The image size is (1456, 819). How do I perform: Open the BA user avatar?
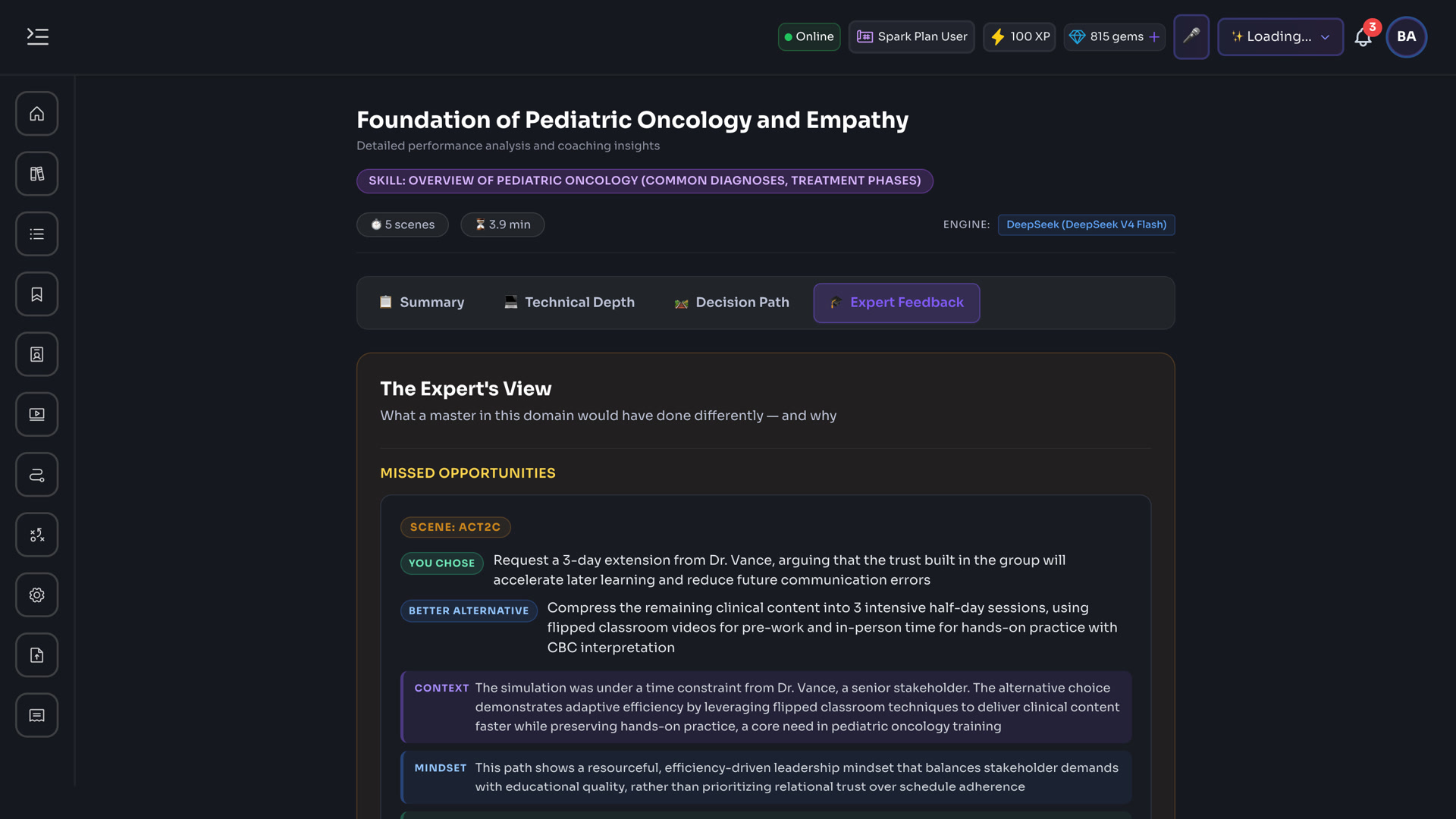pyautogui.click(x=1406, y=36)
